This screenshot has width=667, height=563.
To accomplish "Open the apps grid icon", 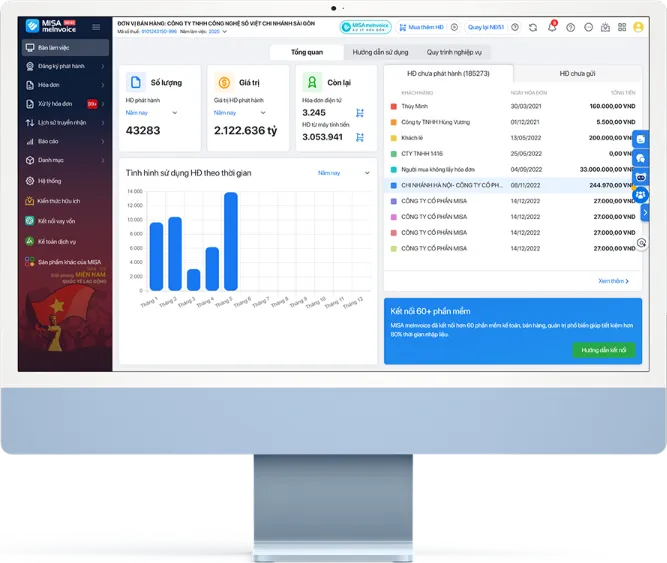I will 622,27.
